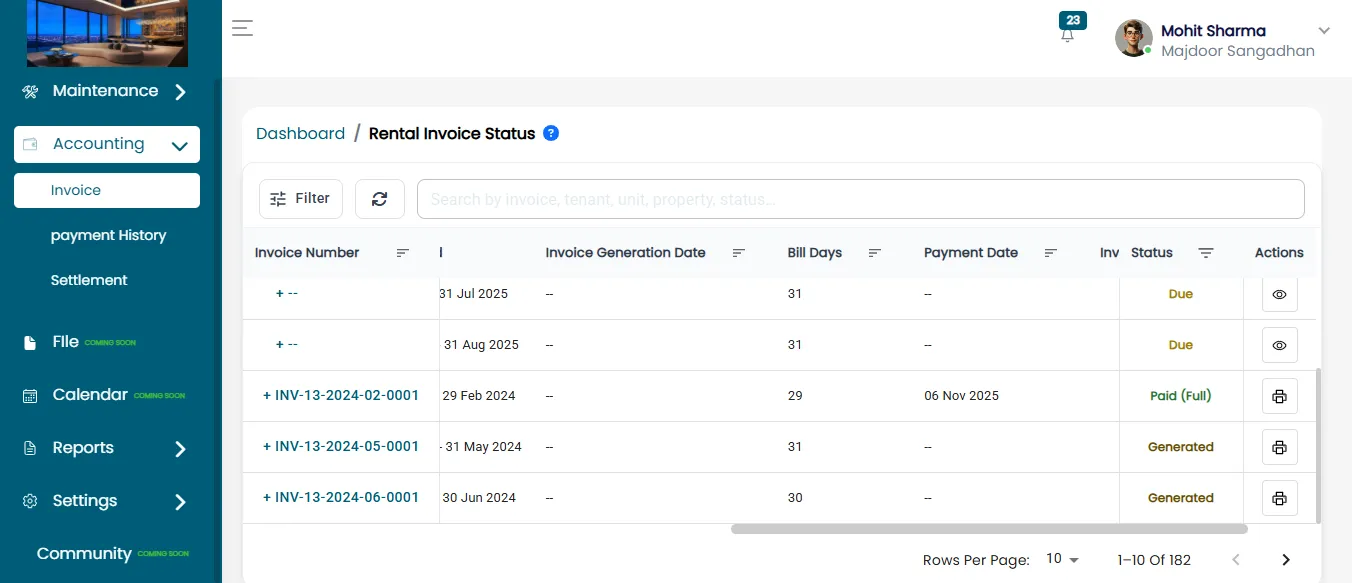
Task: Click the Filter button
Action: [x=301, y=199]
